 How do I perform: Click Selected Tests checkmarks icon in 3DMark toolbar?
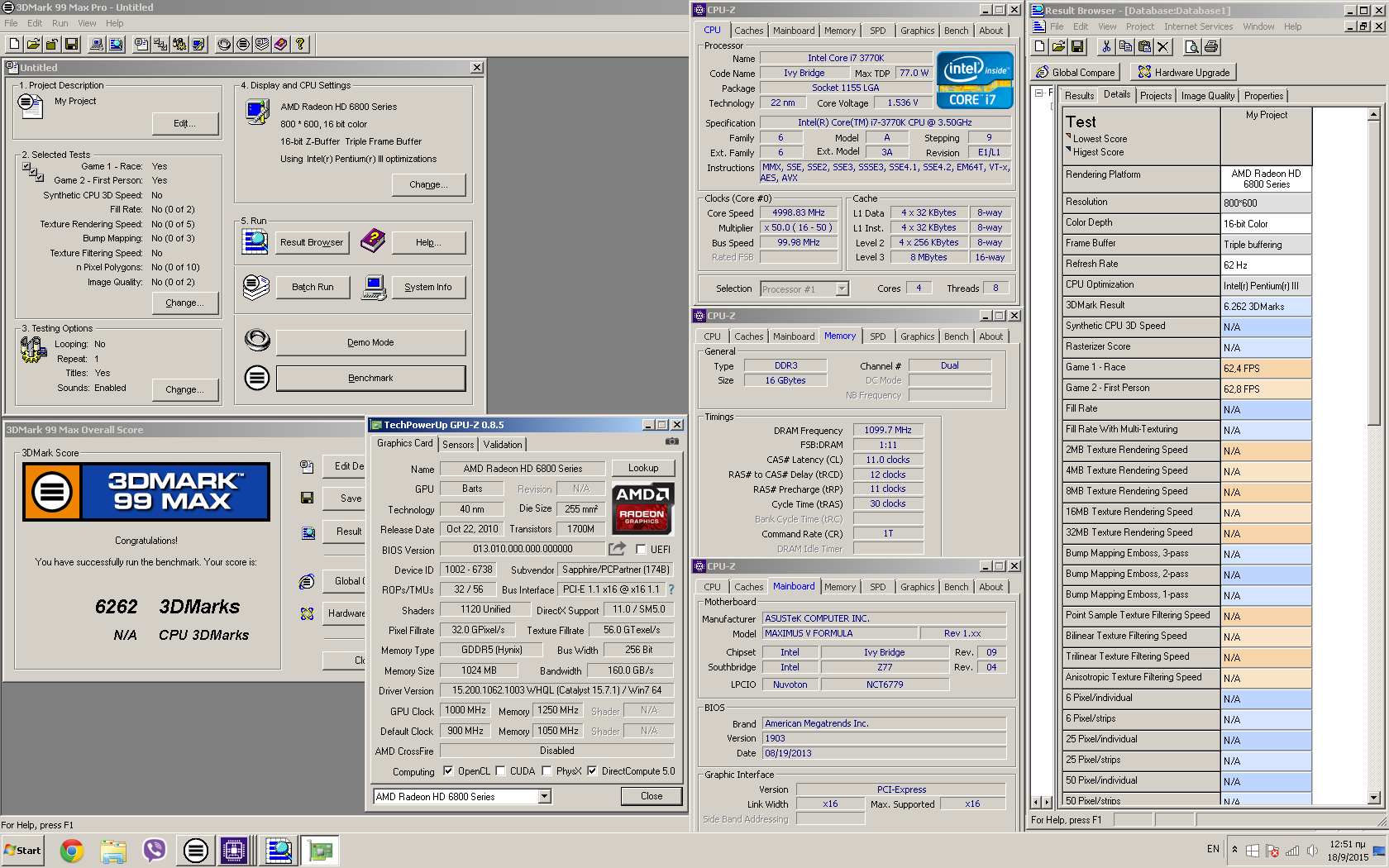tap(160, 45)
